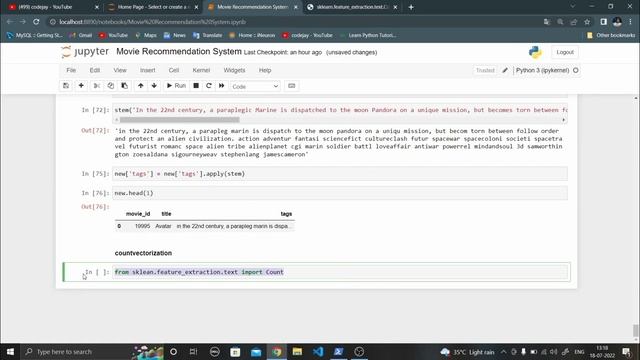Move selected cell up arrow
Screen dimensions: 640x360
tap(140, 86)
